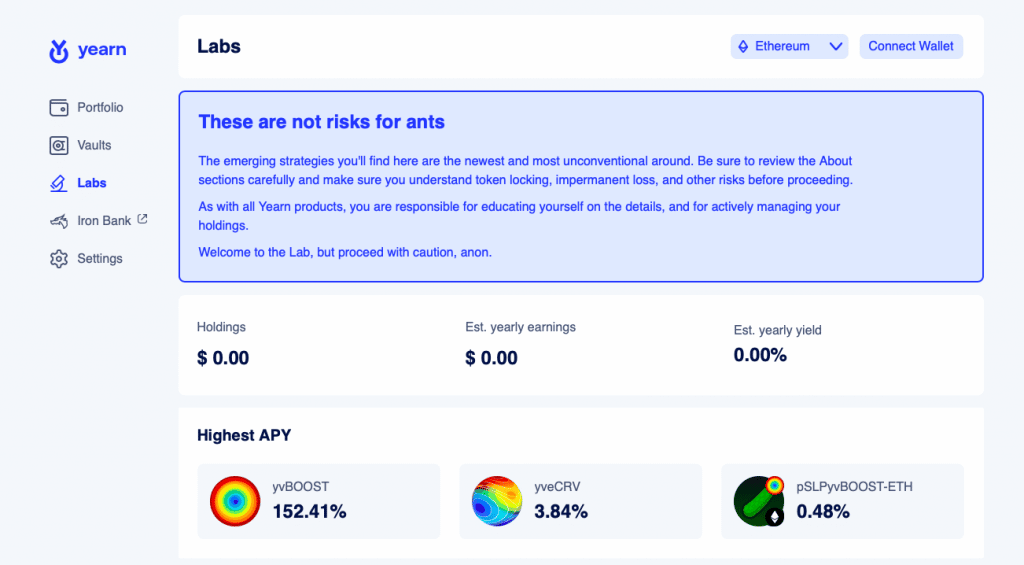
Task: Click the Connect Wallet button
Action: click(x=911, y=46)
